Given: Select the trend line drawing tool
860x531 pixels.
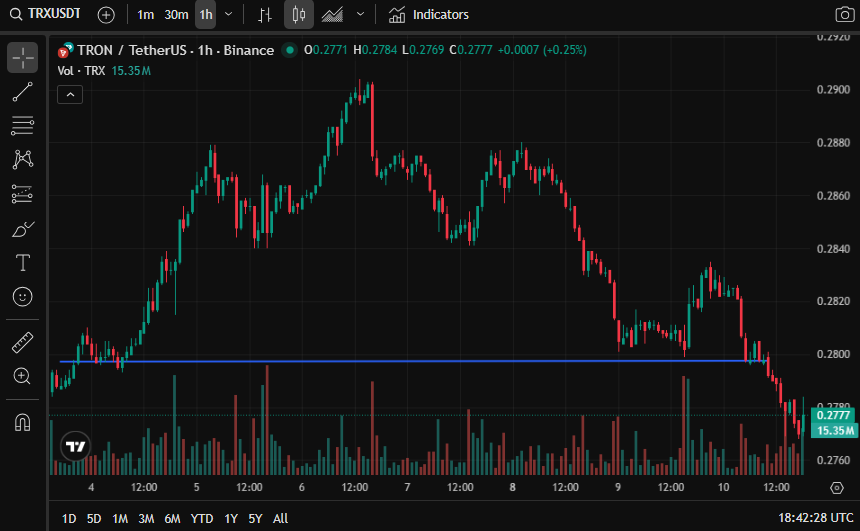Looking at the screenshot, I should pyautogui.click(x=22, y=92).
